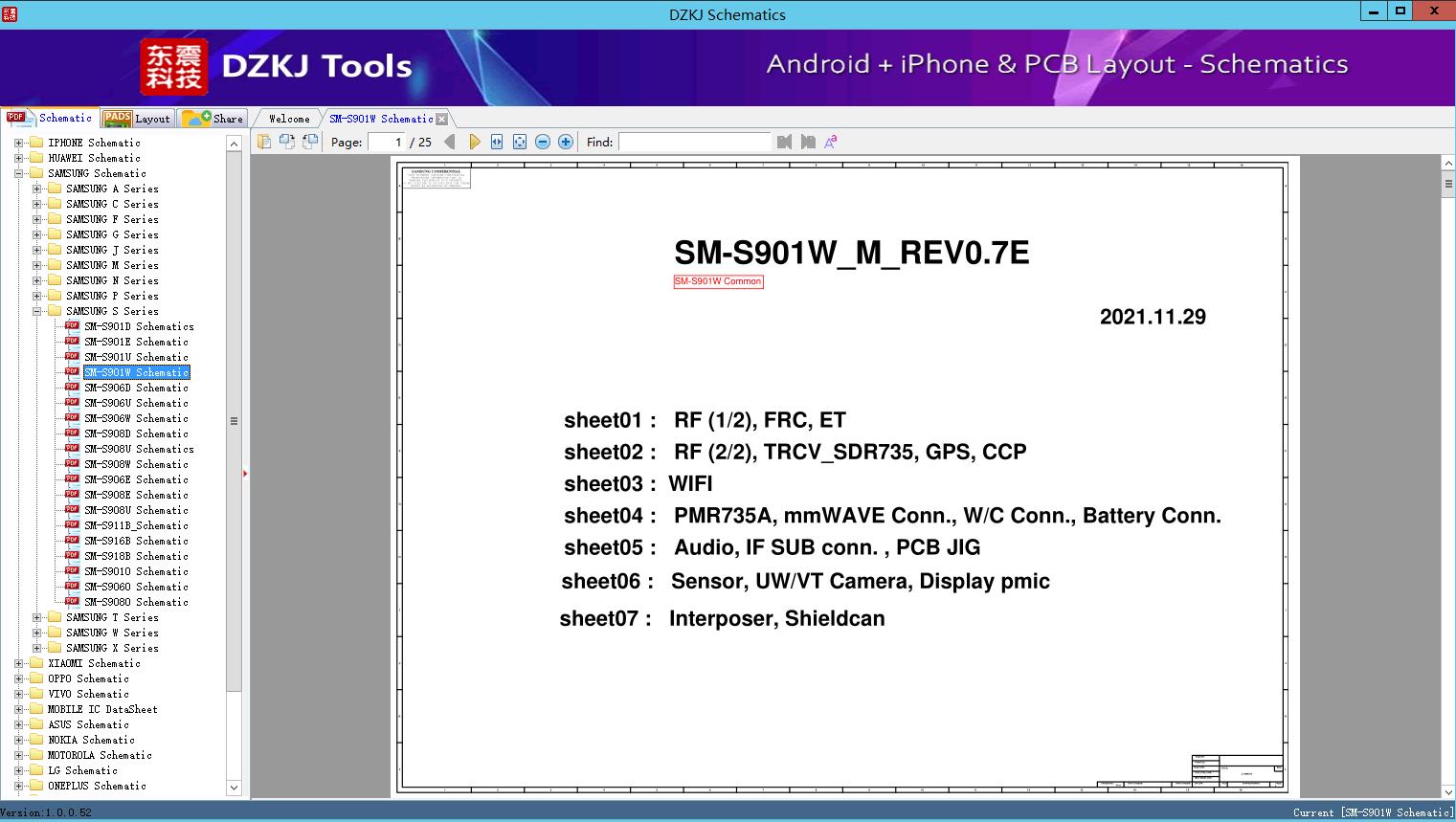Open SM-S916B Schematic from the tree
This screenshot has height=822, width=1456.
click(136, 541)
